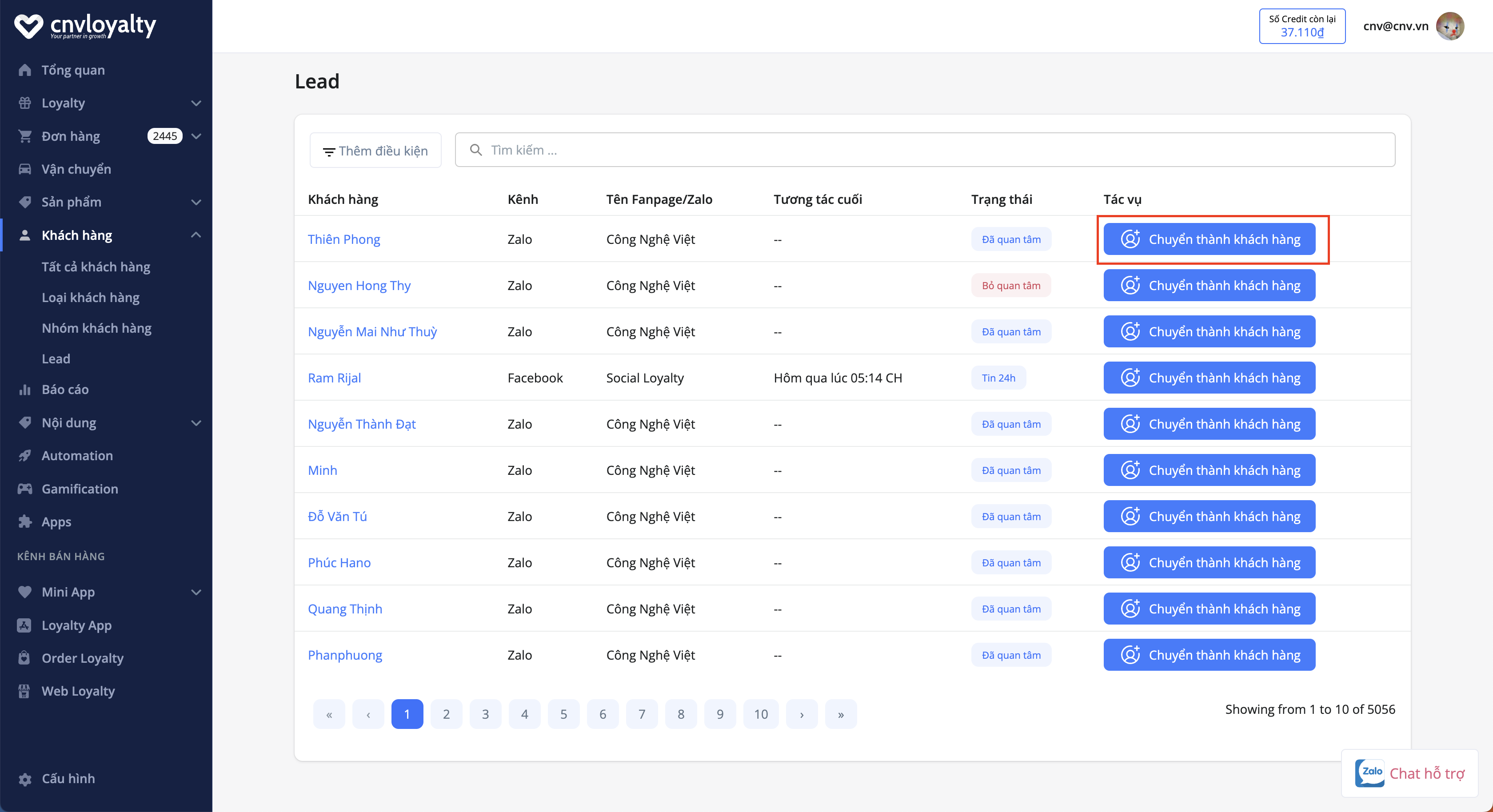Screen dimensions: 1493x812
Task: Click the Gamification gamepad icon
Action: coord(24,489)
